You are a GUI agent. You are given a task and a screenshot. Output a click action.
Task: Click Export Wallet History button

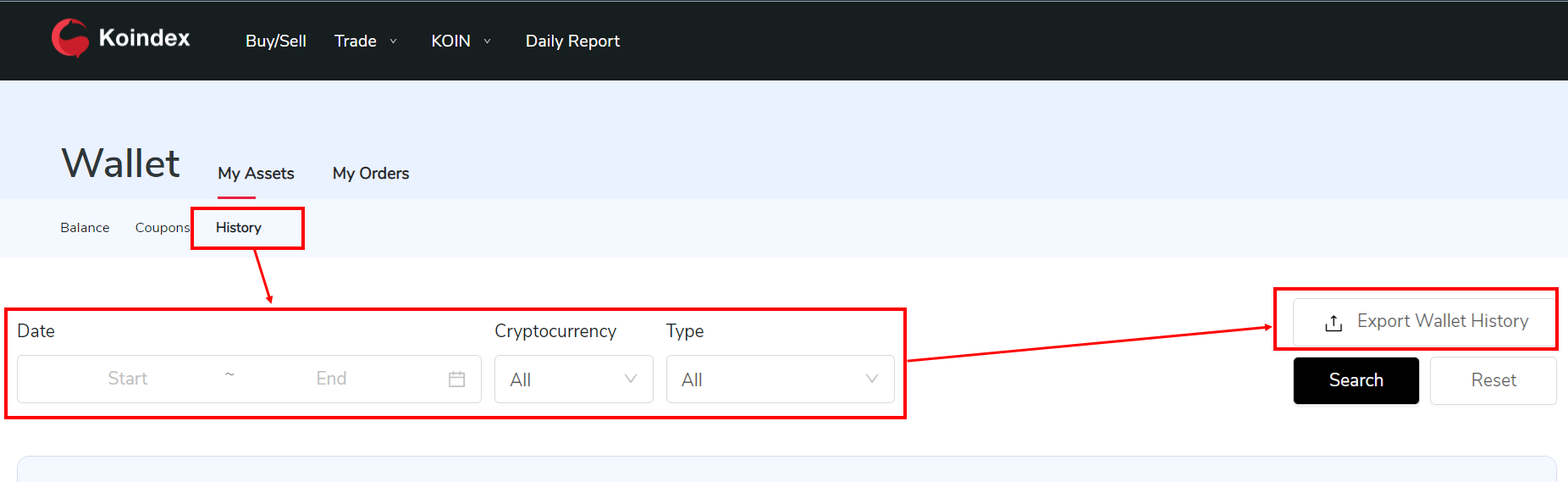tap(1426, 322)
